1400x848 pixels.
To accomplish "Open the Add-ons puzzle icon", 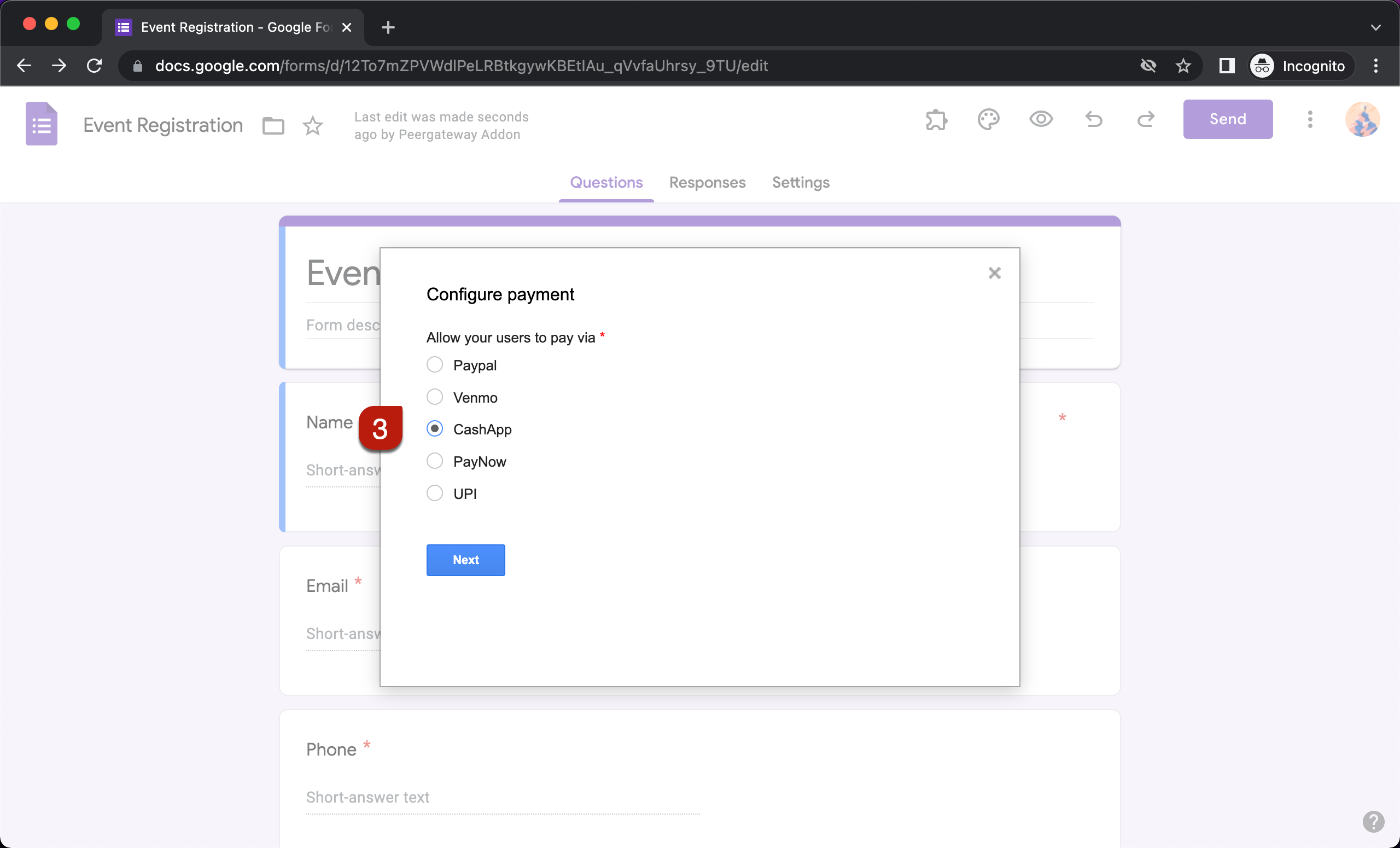I will [x=936, y=119].
